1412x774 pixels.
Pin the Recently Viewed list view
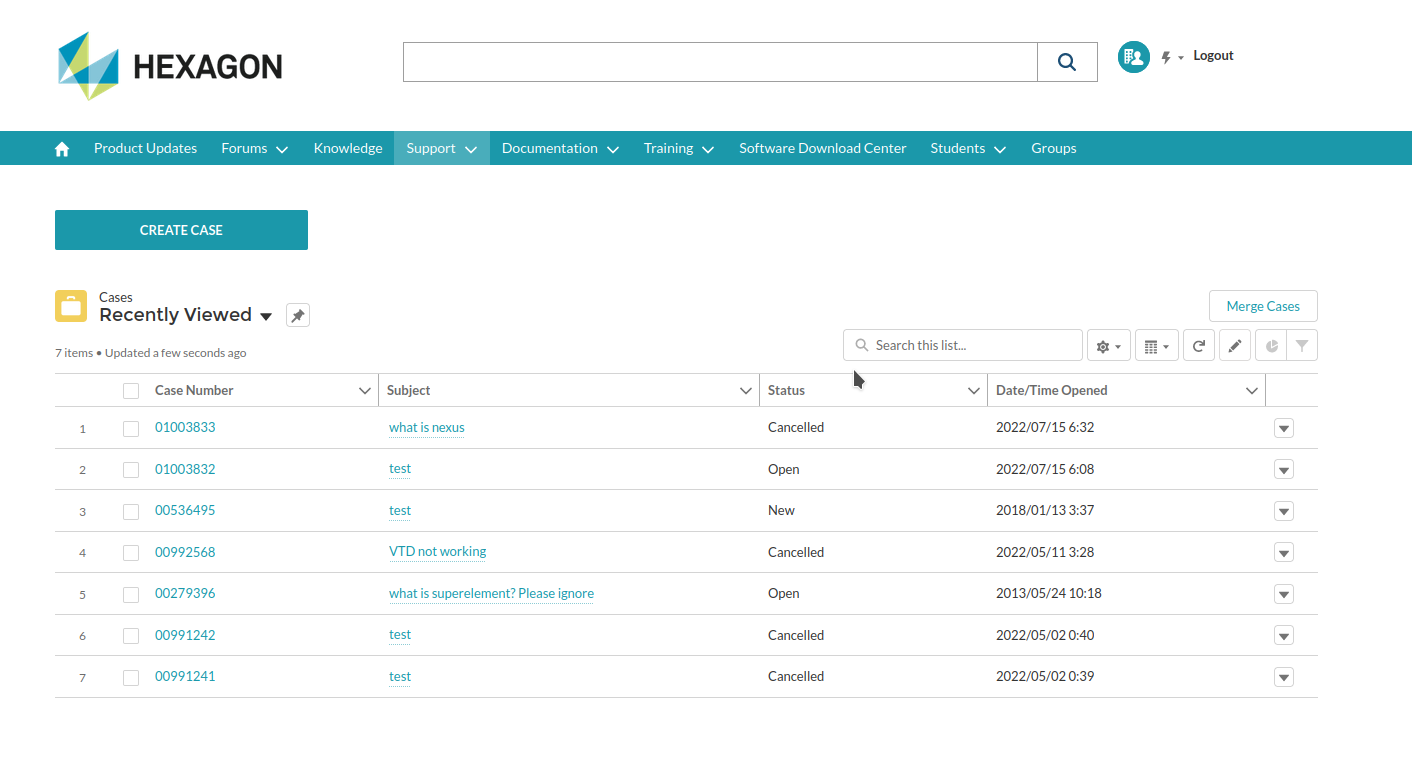coord(298,316)
